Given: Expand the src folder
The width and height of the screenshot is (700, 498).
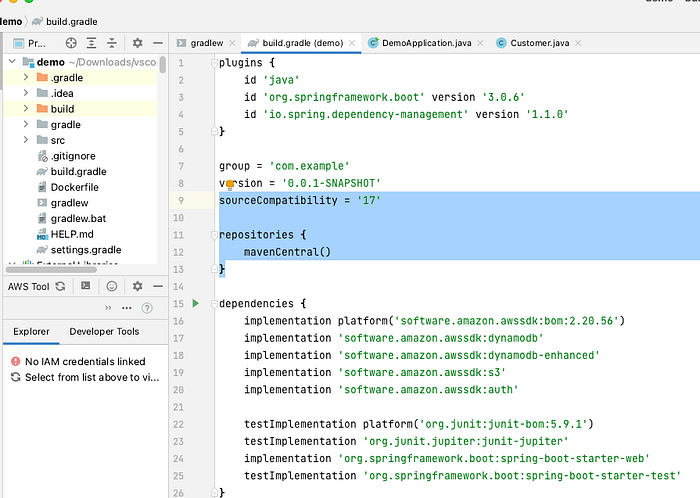Looking at the screenshot, I should pyautogui.click(x=26, y=140).
